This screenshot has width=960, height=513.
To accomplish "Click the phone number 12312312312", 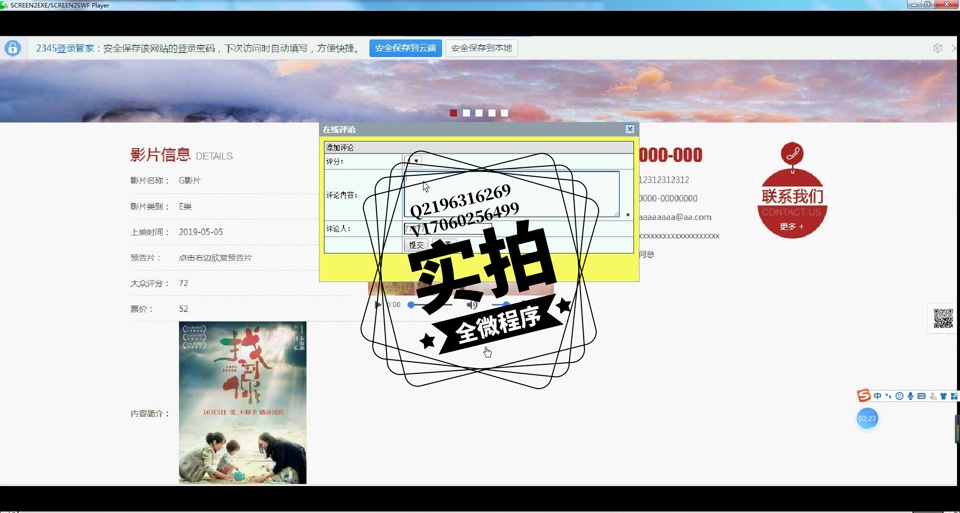I will point(664,180).
